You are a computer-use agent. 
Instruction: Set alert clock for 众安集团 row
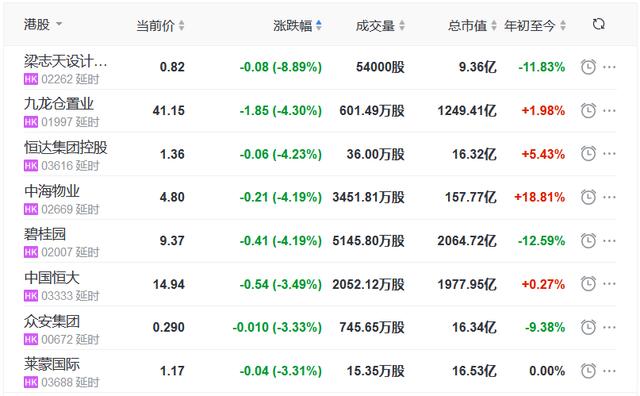point(588,327)
